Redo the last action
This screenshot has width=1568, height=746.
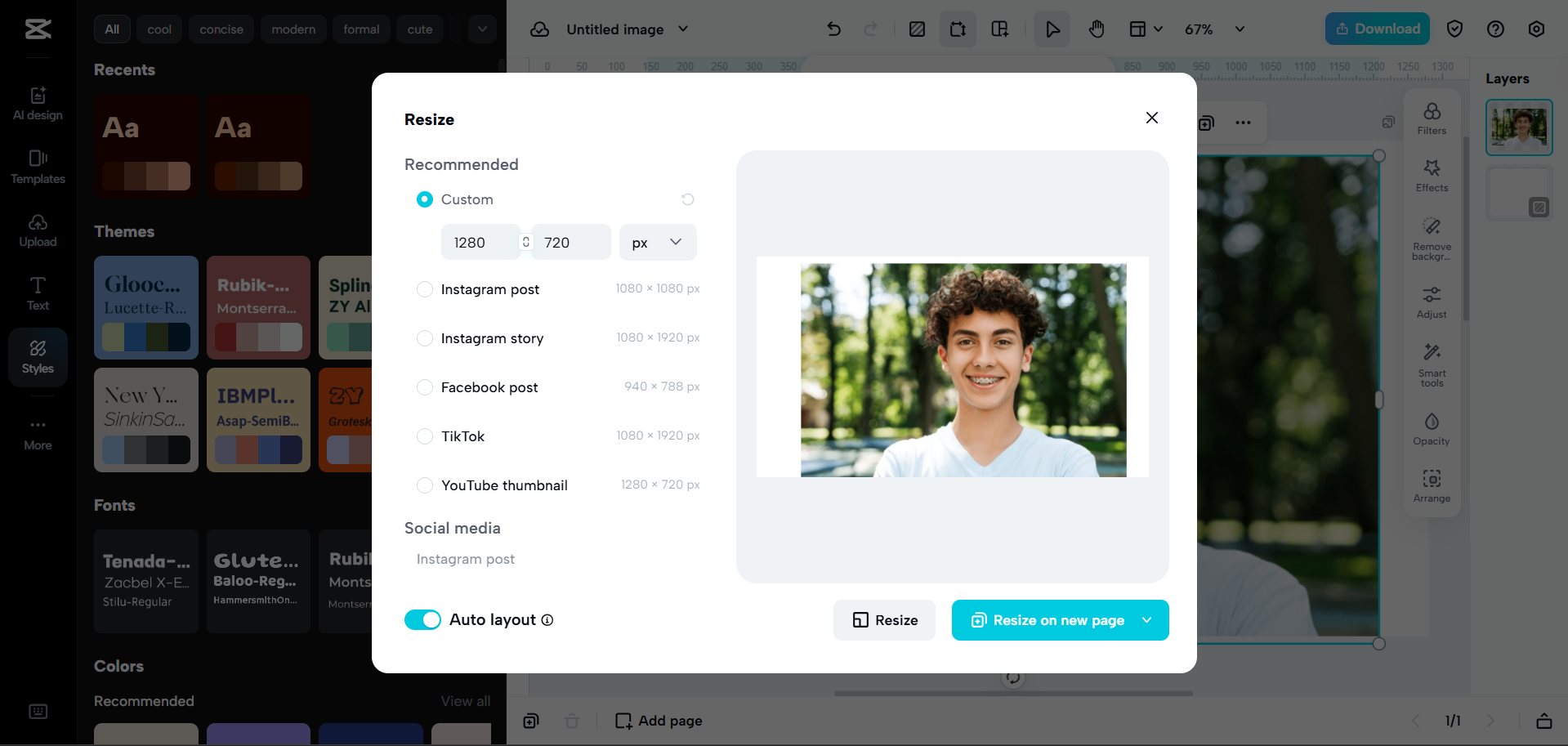(x=871, y=29)
